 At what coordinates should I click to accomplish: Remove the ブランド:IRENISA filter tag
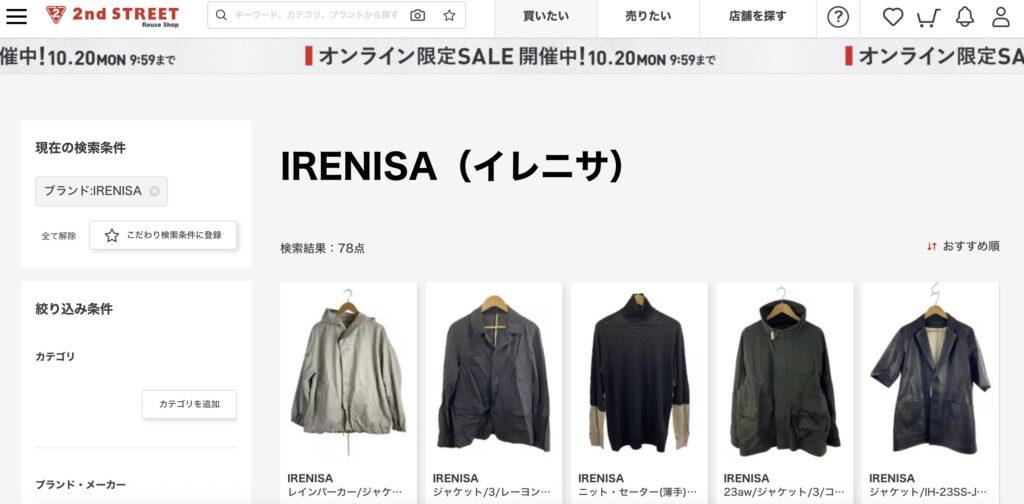[154, 191]
